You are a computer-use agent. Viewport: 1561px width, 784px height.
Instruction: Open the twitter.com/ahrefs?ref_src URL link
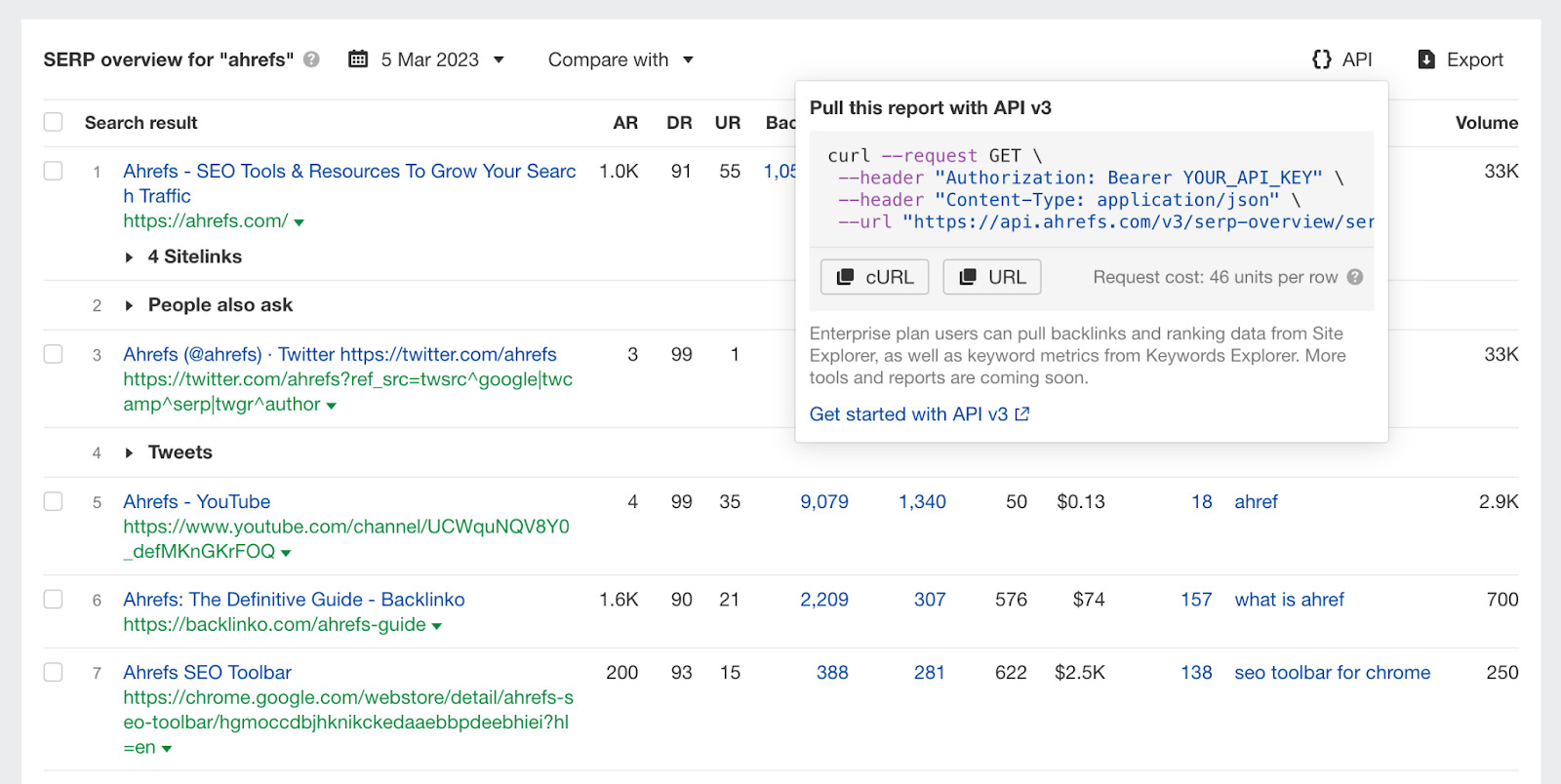click(347, 391)
